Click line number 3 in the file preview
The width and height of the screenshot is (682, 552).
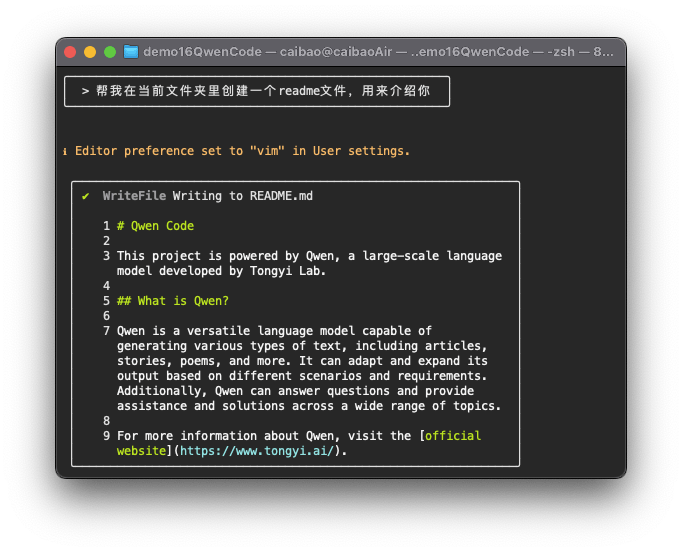point(106,256)
